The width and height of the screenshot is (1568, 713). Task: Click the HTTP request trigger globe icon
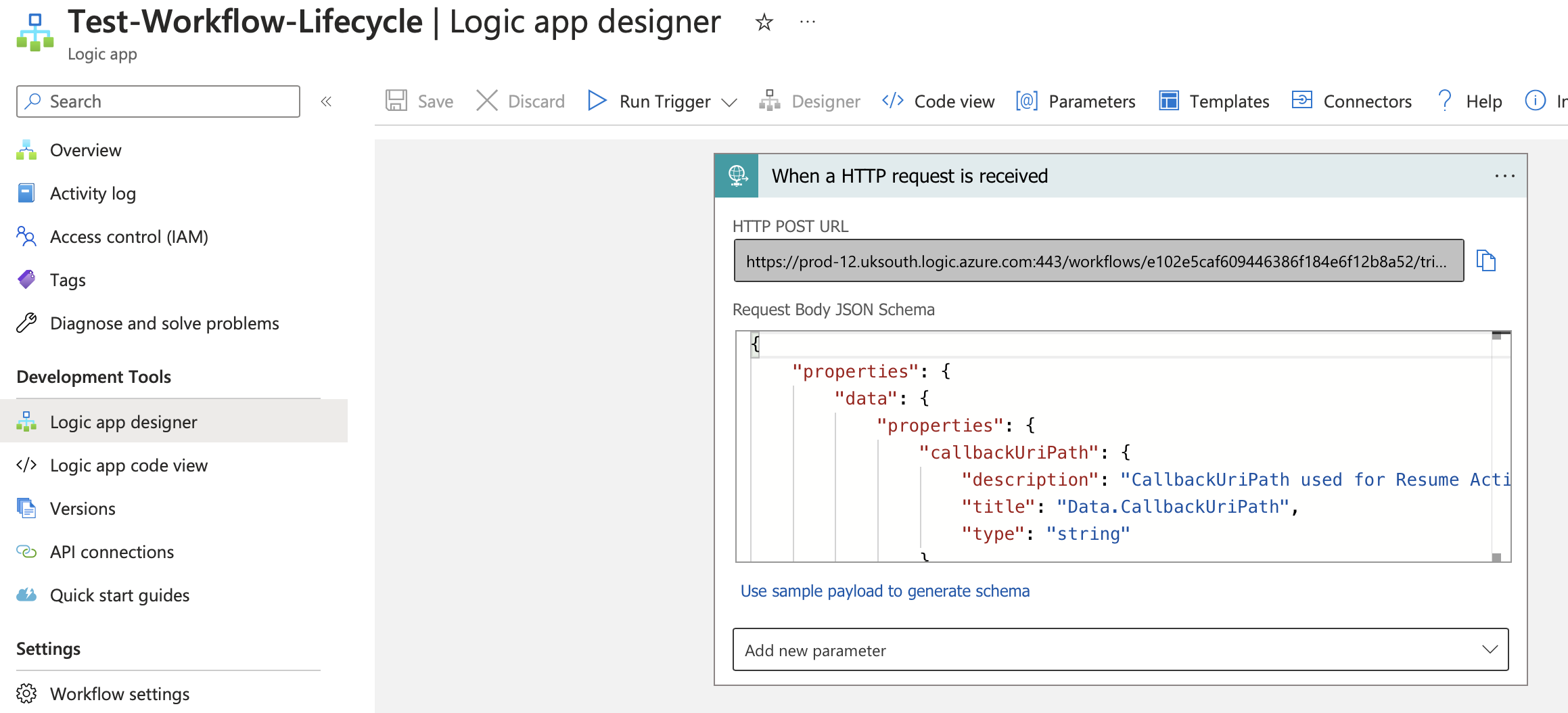click(x=737, y=176)
